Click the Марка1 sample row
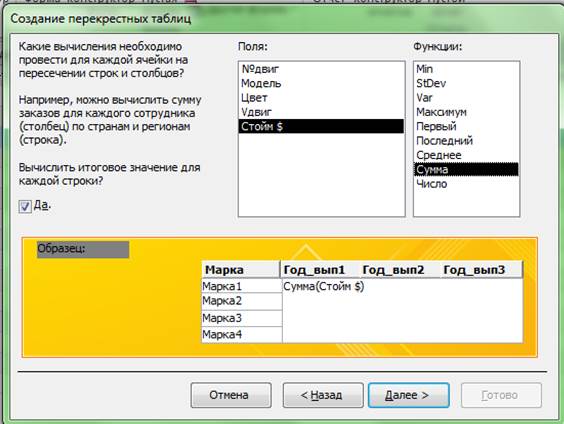The image size is (564, 424). [x=242, y=286]
